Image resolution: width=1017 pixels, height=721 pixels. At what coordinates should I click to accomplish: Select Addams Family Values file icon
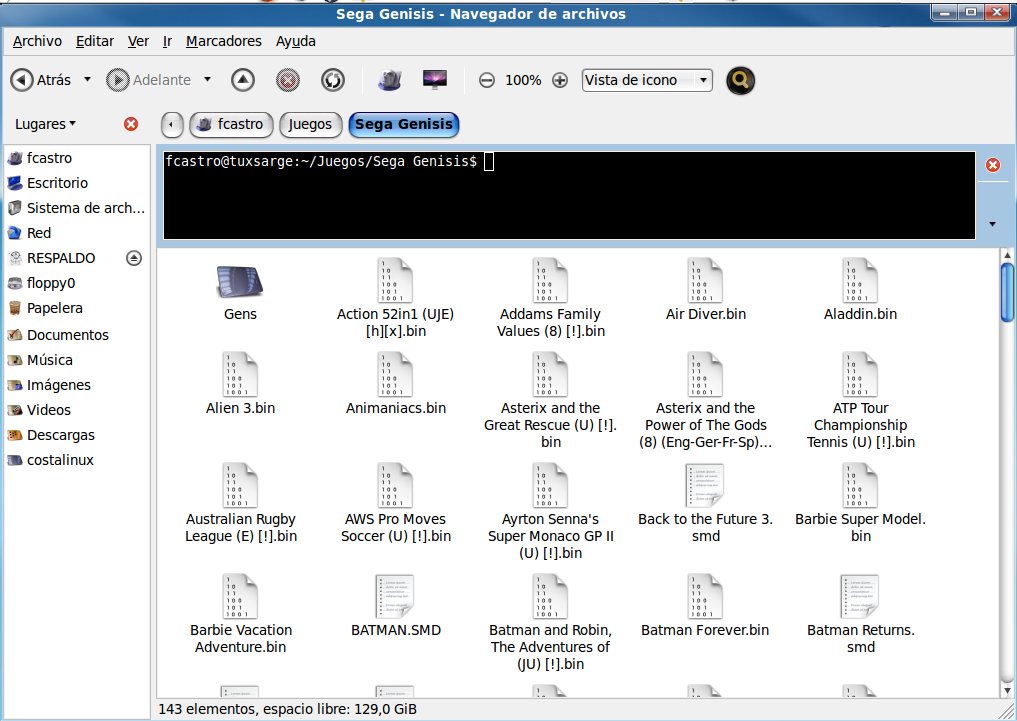tap(550, 281)
